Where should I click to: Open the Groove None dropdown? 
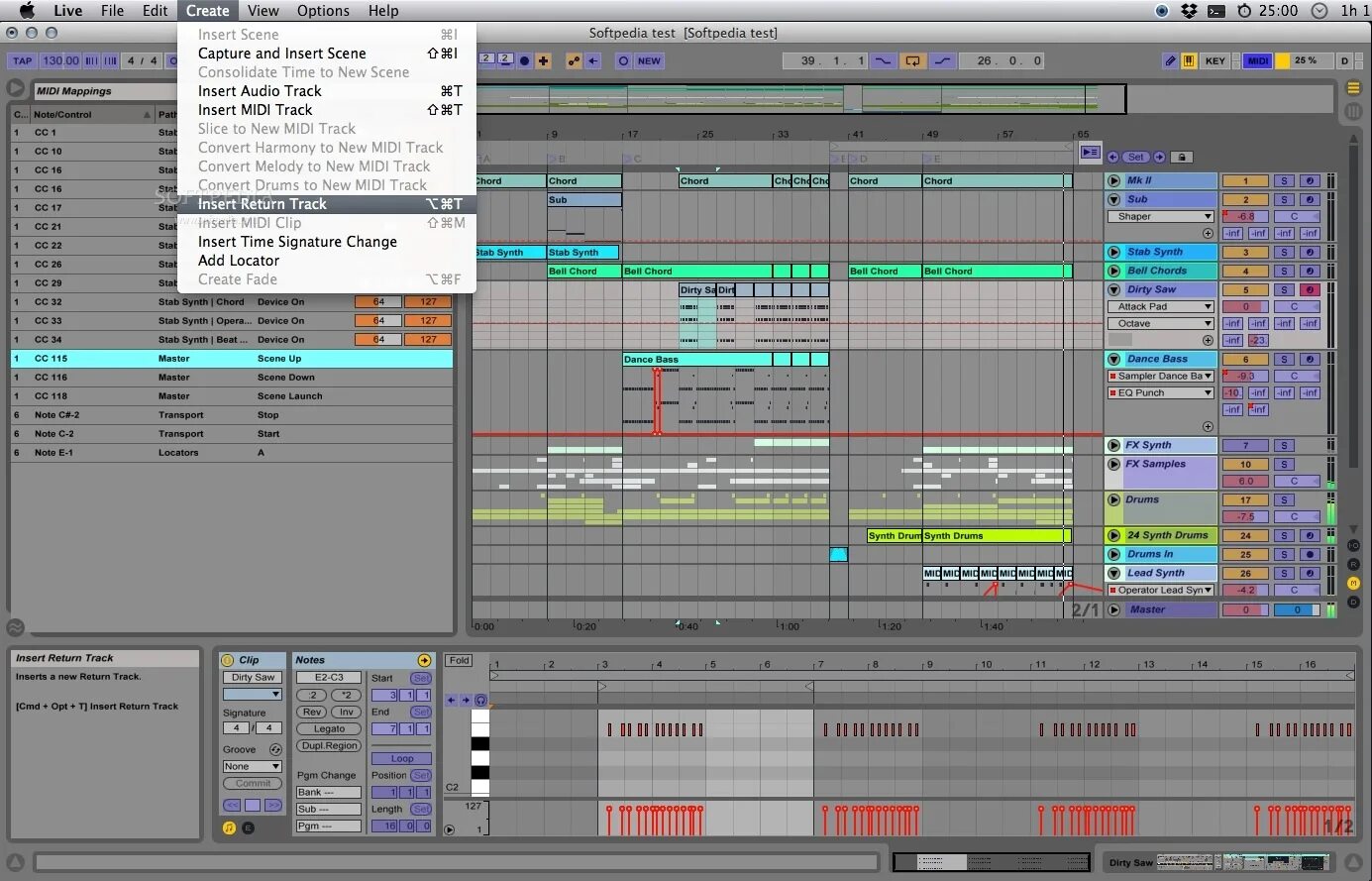click(253, 766)
